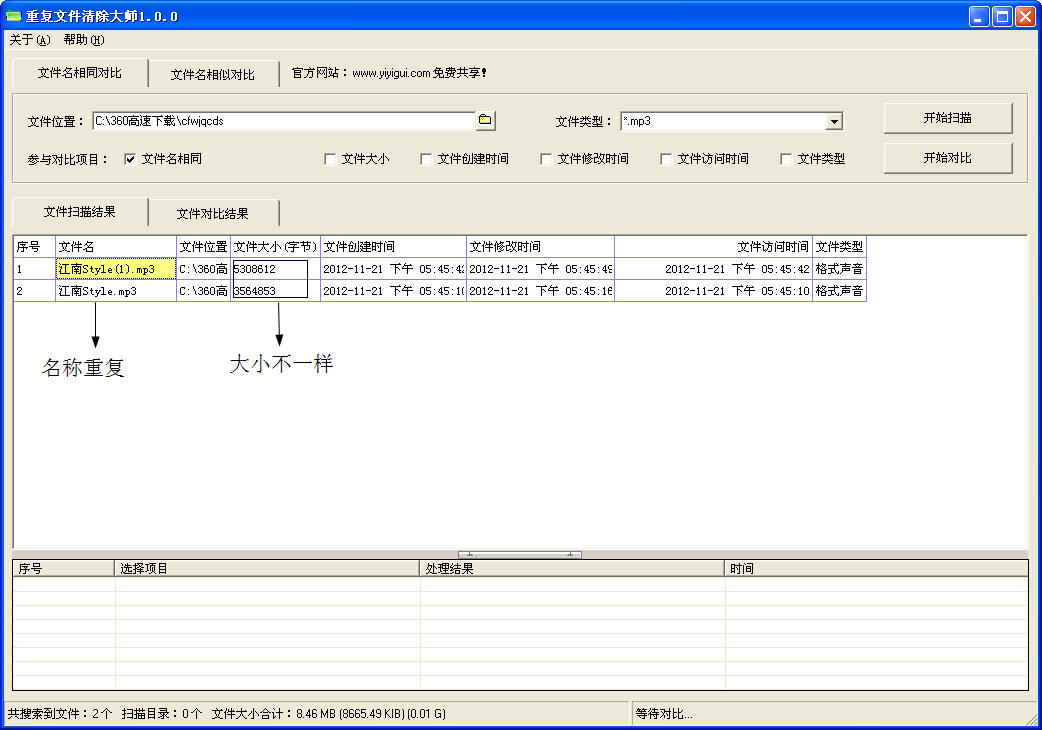Switch to 文件名相似对比 tab
The height and width of the screenshot is (730, 1042).
coord(212,74)
